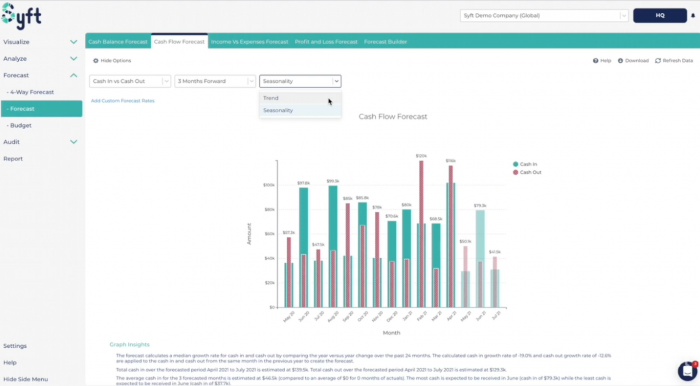This screenshot has width=700, height=386.
Task: Click the Visualize sidebar label
Action: (16, 42)
